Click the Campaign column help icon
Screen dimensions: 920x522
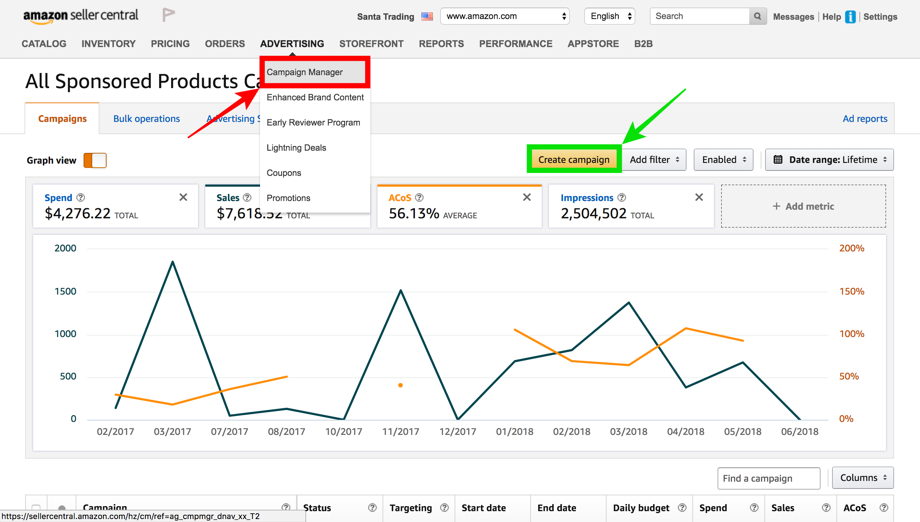[x=286, y=507]
